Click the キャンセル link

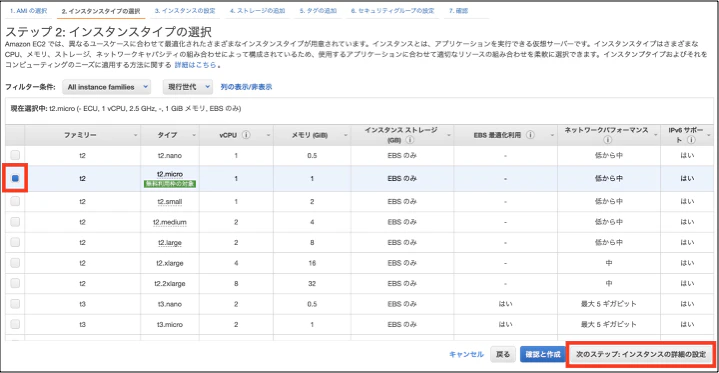[466, 354]
